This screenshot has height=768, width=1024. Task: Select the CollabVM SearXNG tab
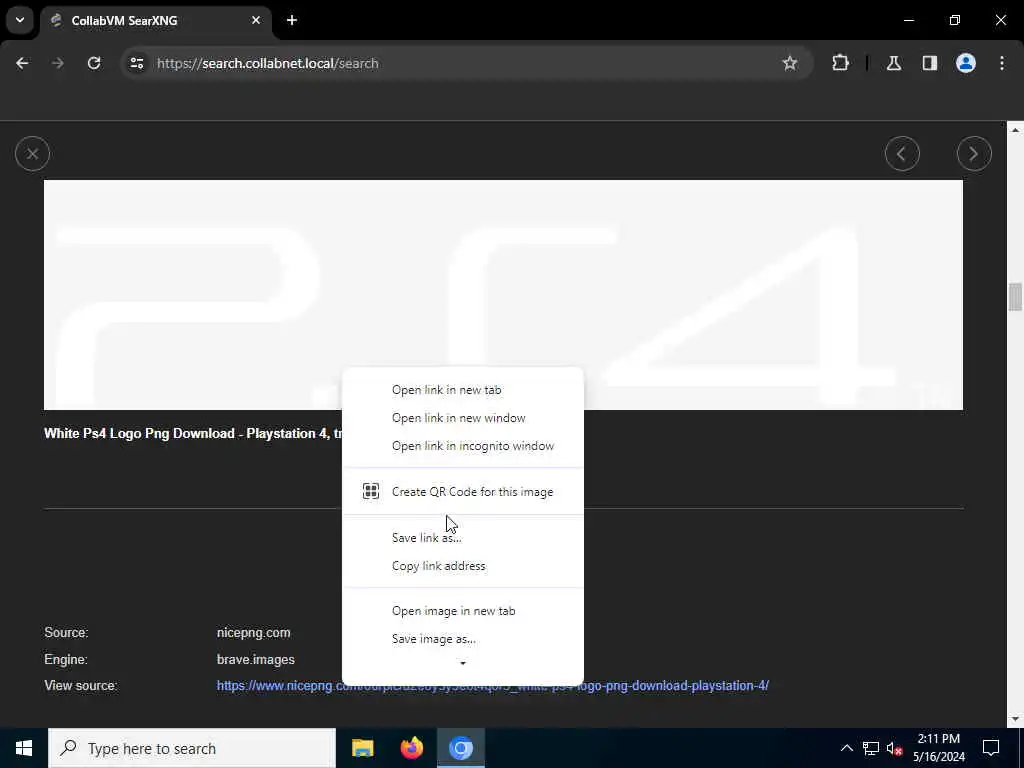point(156,20)
